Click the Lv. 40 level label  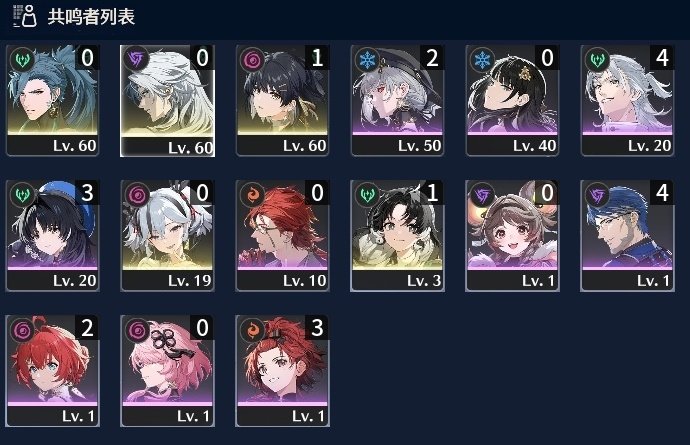[x=534, y=146]
